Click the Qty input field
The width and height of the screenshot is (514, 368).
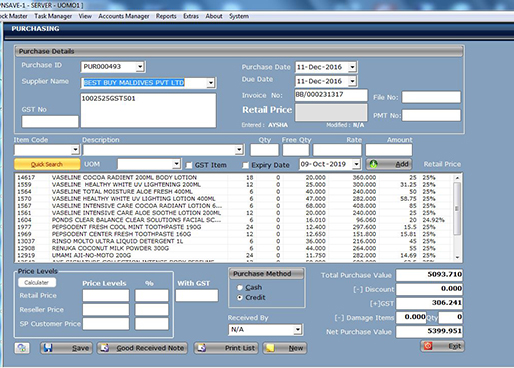[264, 150]
